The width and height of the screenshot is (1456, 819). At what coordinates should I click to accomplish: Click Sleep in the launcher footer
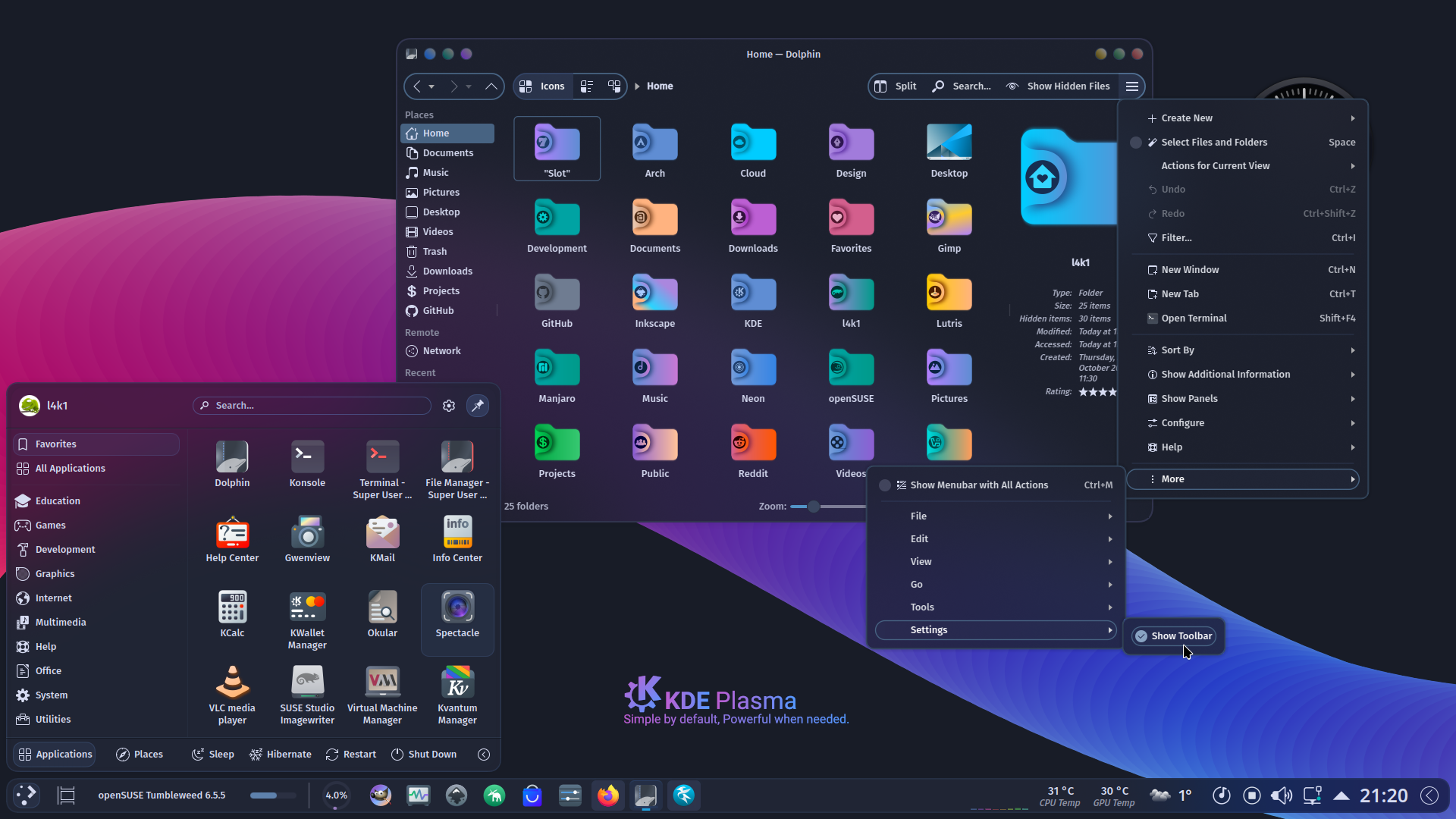pyautogui.click(x=213, y=755)
